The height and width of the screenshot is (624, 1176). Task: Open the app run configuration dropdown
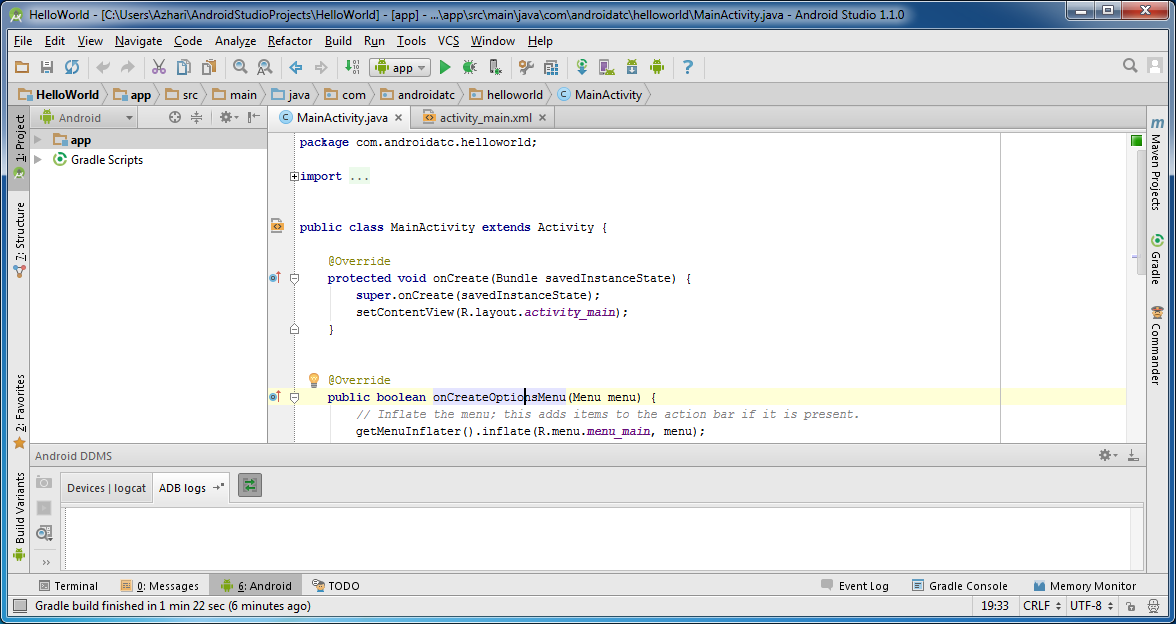399,67
